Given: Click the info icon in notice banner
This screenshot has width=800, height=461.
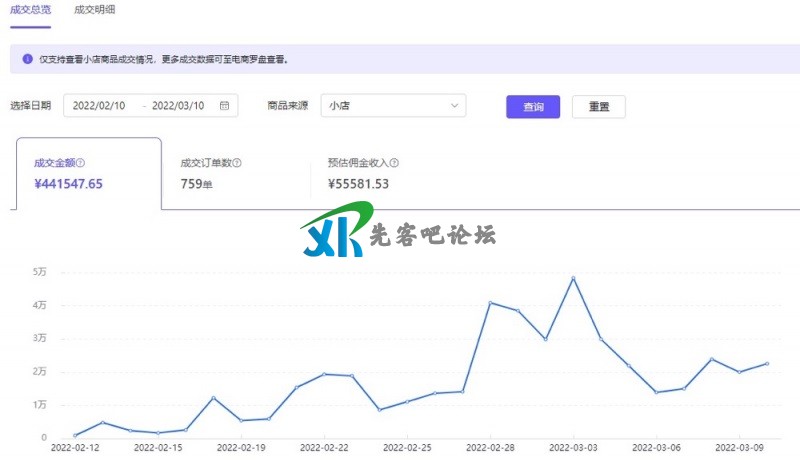Looking at the screenshot, I should (x=27, y=59).
